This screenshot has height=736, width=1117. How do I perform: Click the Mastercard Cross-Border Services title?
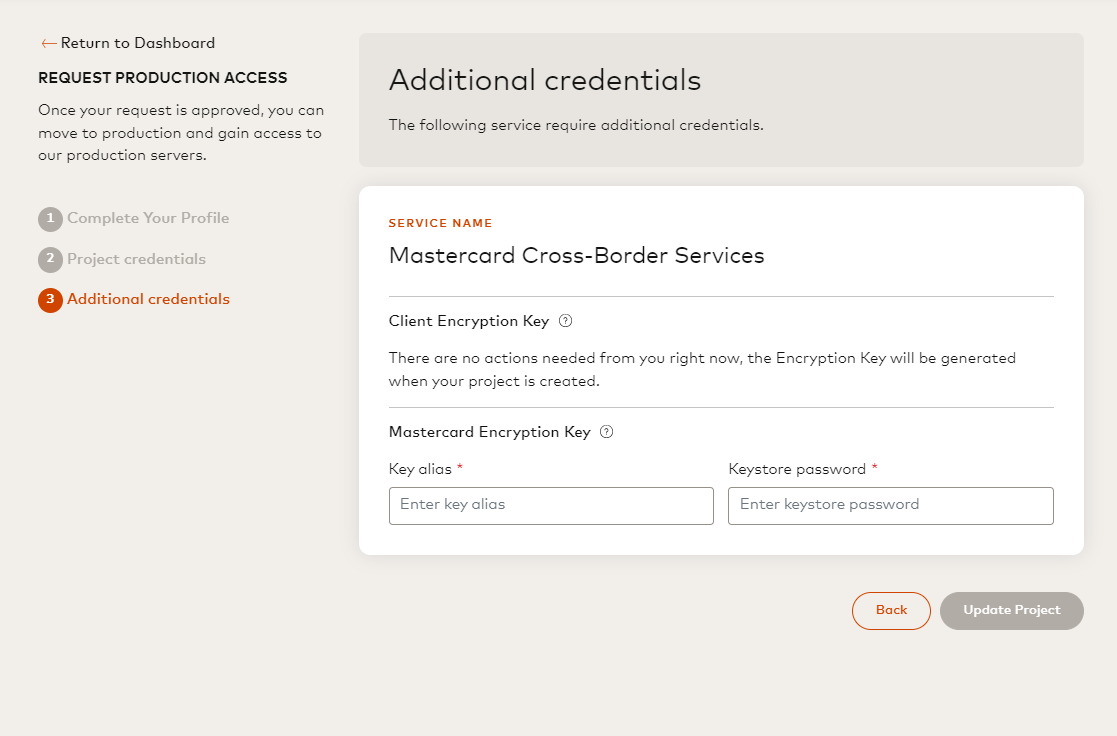576,255
